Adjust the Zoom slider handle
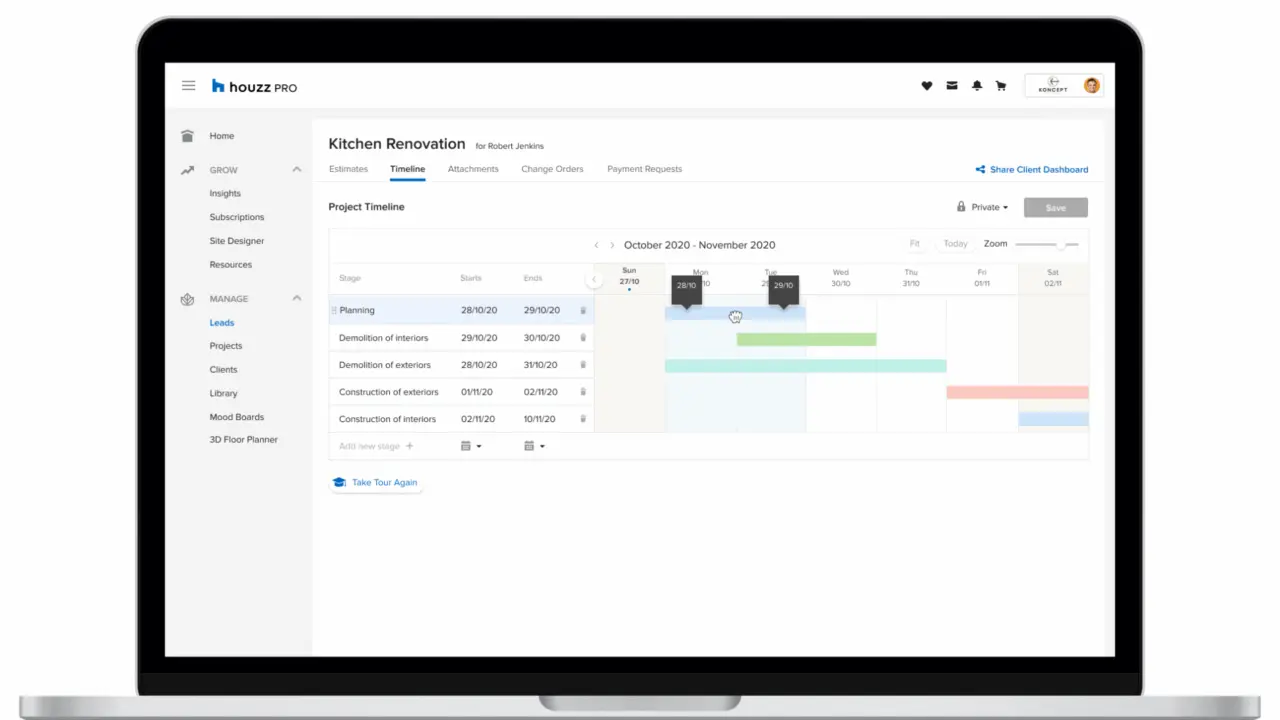 (1059, 245)
